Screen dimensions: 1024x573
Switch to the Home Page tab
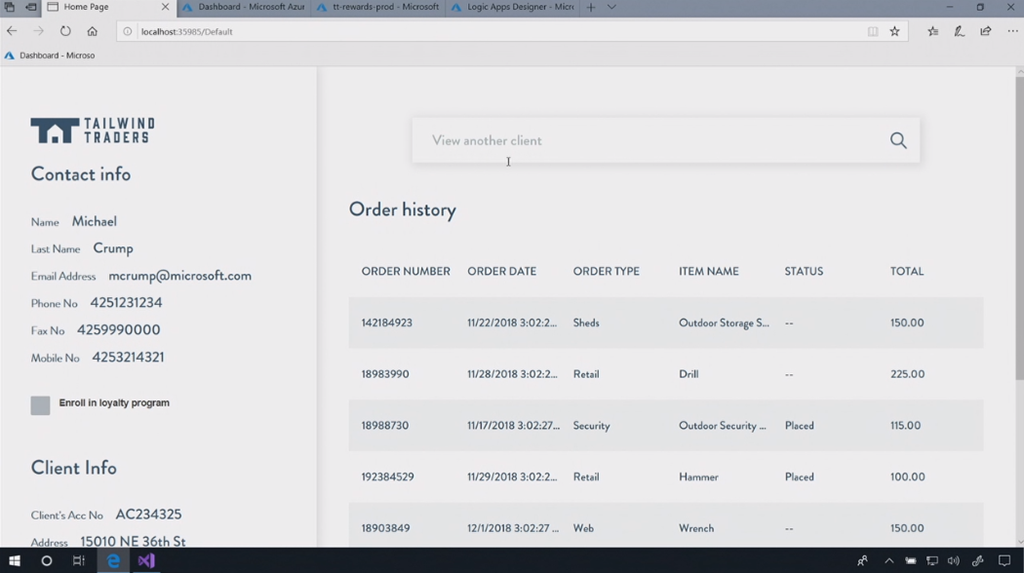coord(86,7)
